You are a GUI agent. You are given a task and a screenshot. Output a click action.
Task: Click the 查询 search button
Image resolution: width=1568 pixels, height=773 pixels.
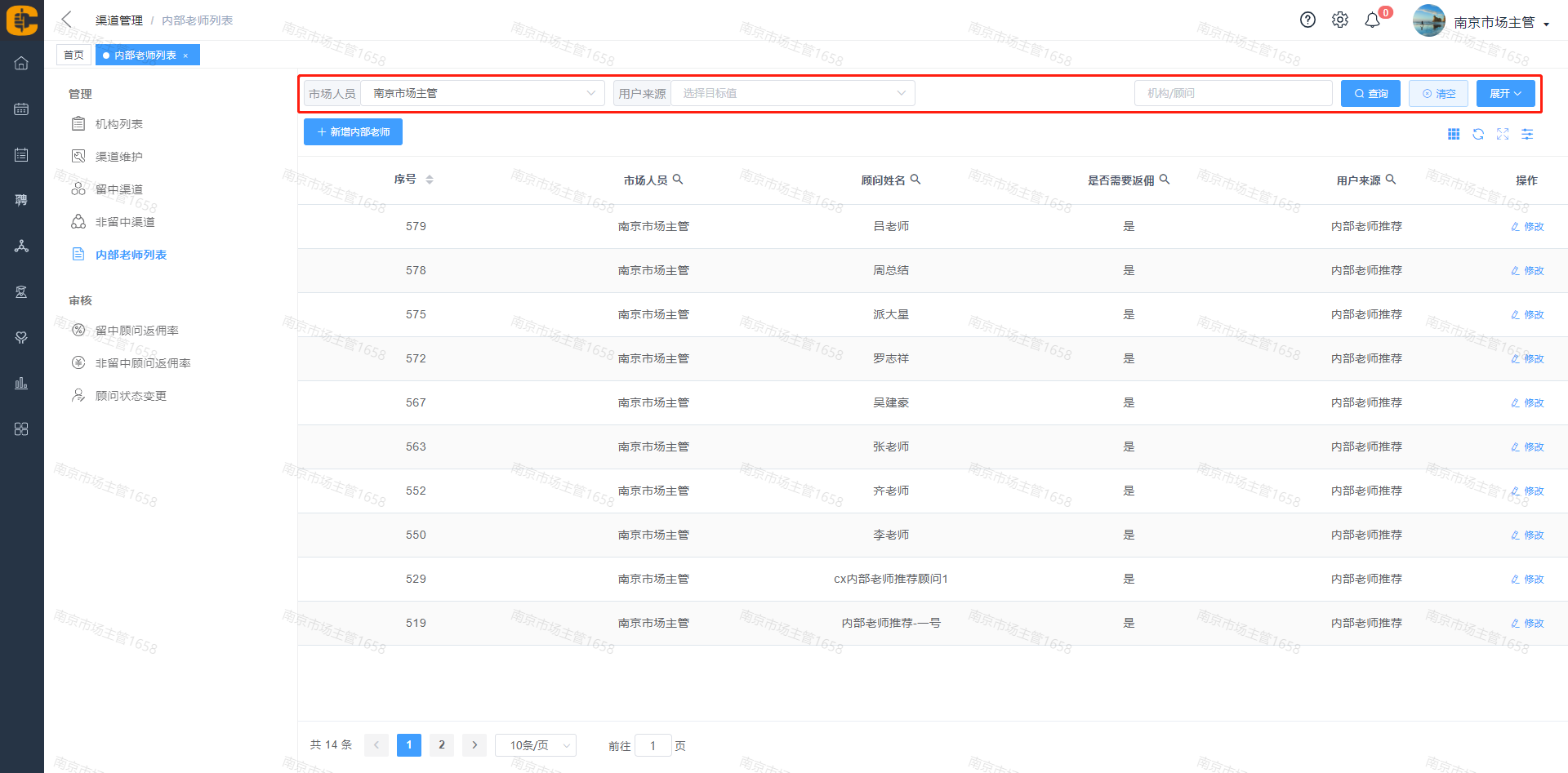click(1370, 94)
